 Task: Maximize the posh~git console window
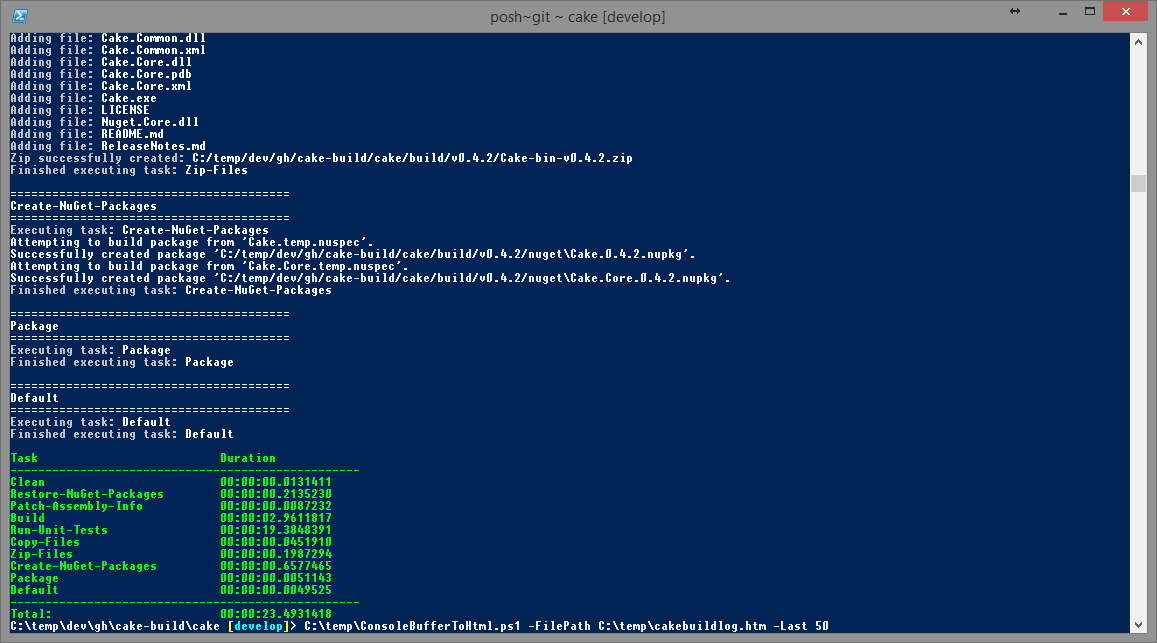click(1090, 11)
